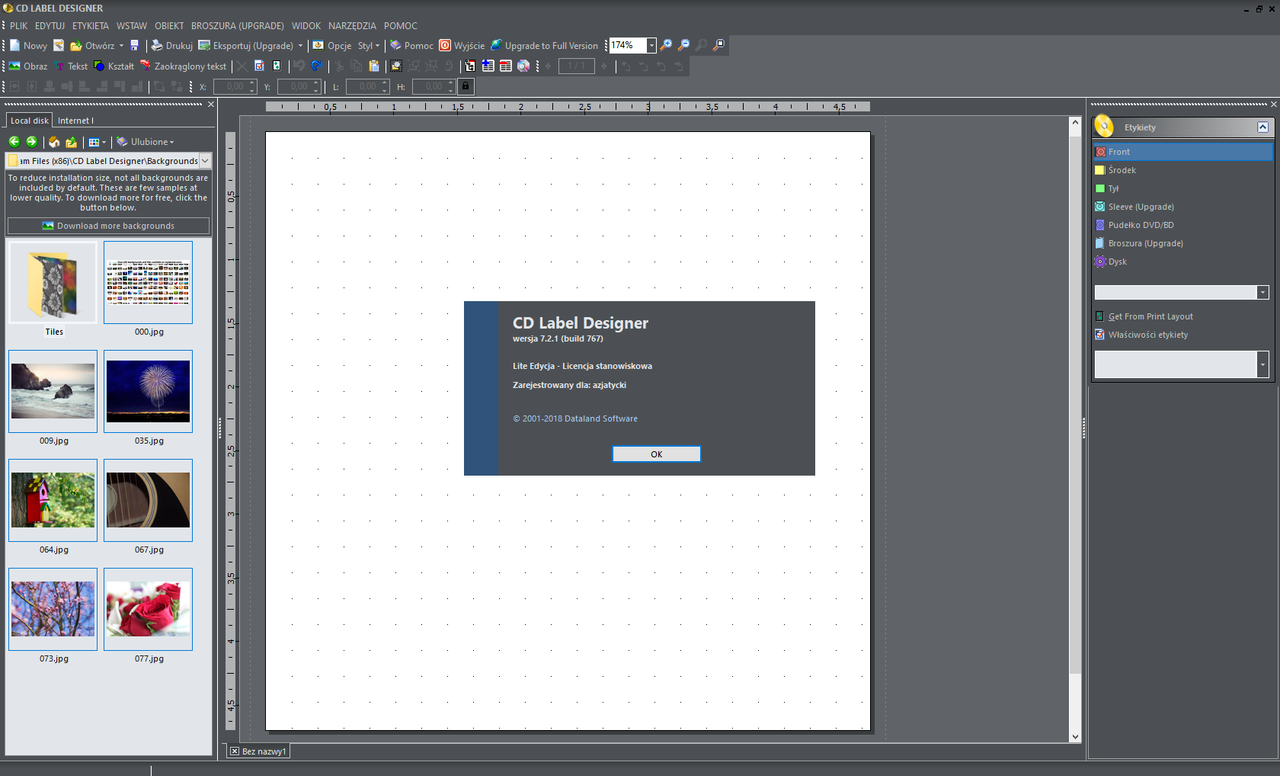
Task: Open the Ulubione favorites dropdown
Action: point(146,142)
